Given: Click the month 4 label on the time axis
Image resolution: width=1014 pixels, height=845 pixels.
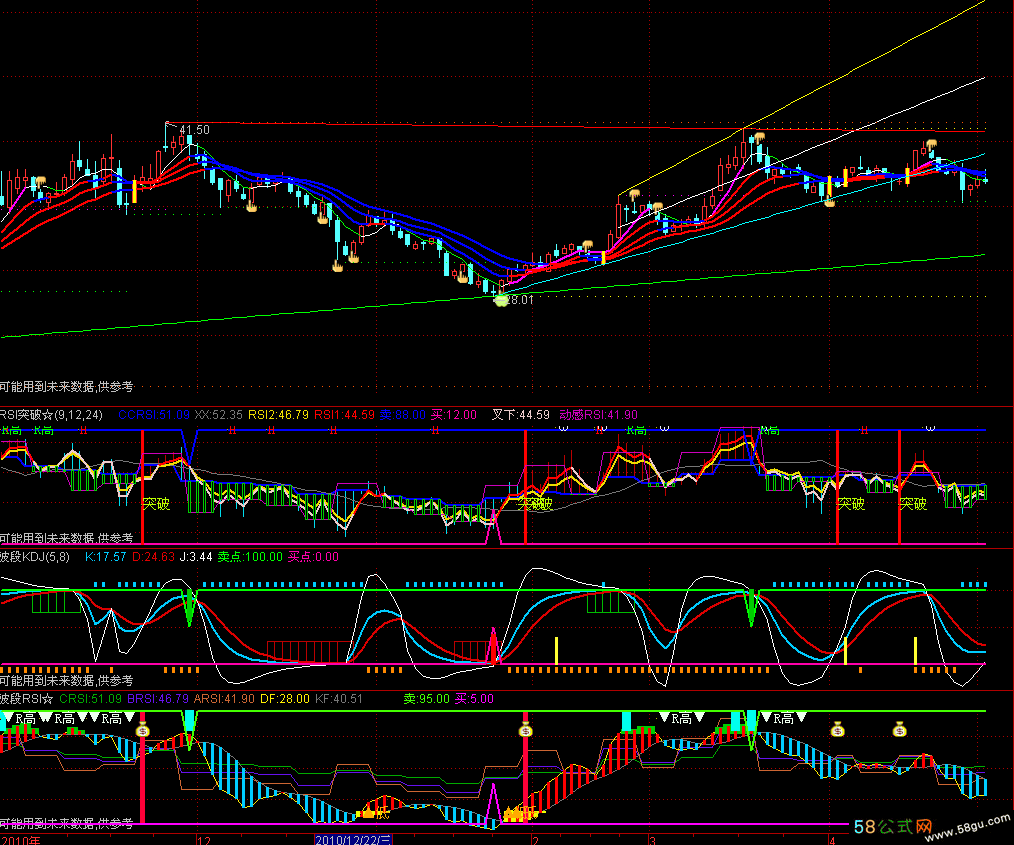Looking at the screenshot, I should point(832,840).
